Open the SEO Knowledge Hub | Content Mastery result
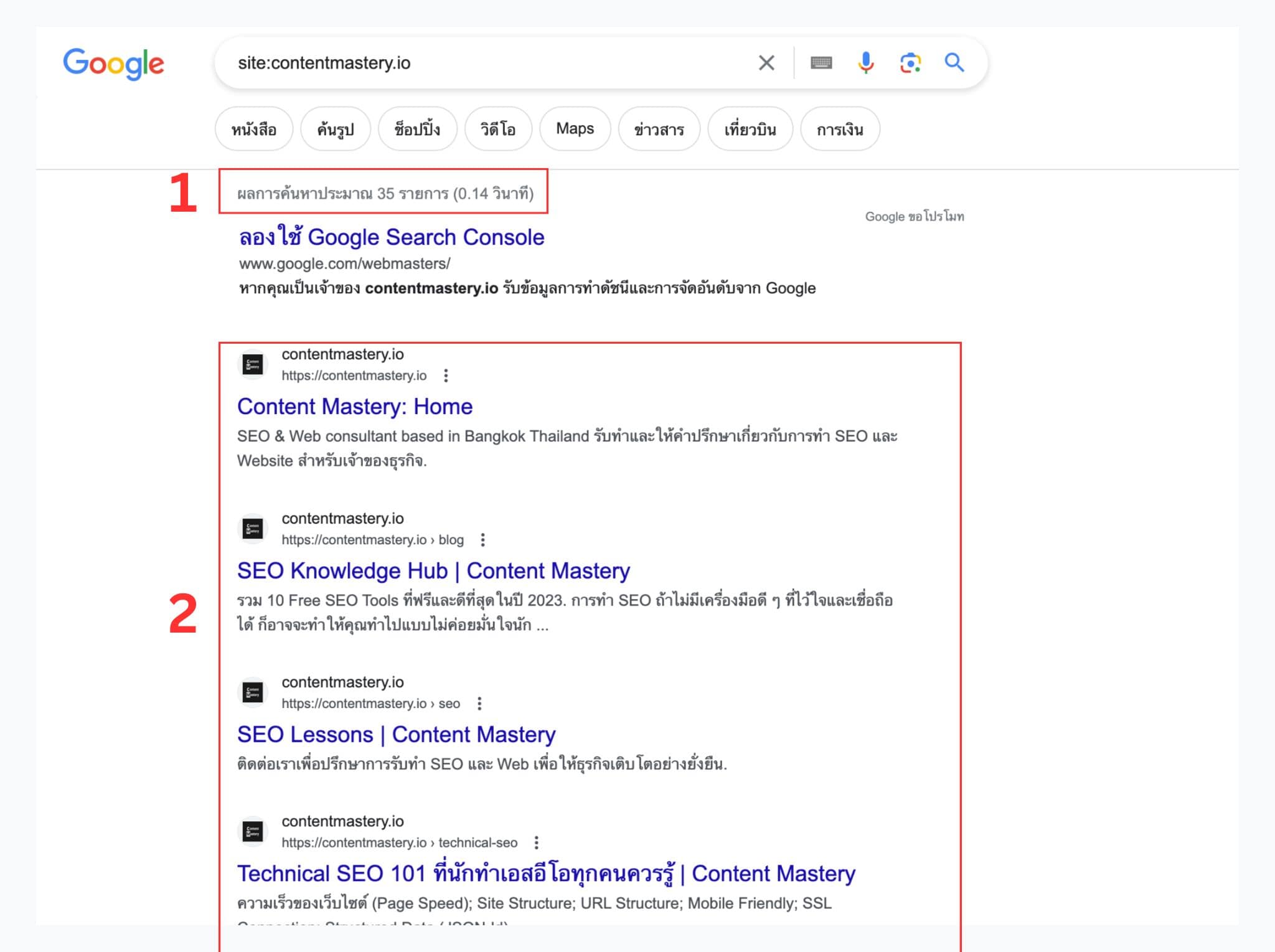The height and width of the screenshot is (952, 1275). point(433,571)
